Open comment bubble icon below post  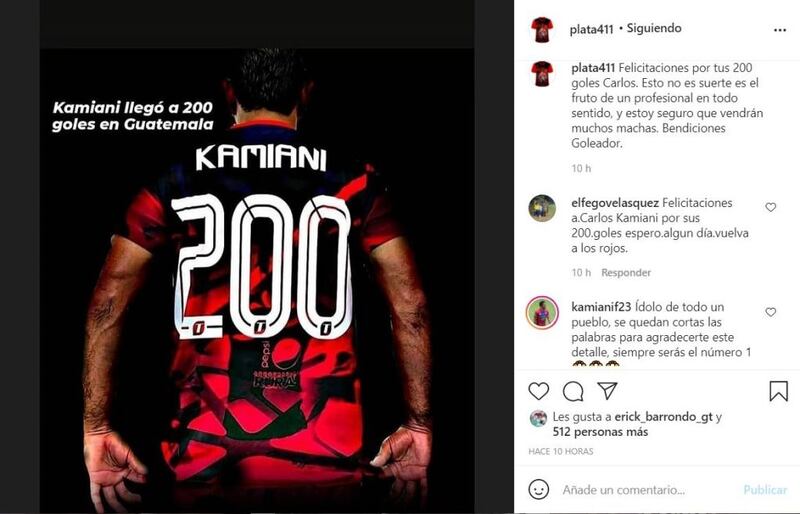click(573, 391)
